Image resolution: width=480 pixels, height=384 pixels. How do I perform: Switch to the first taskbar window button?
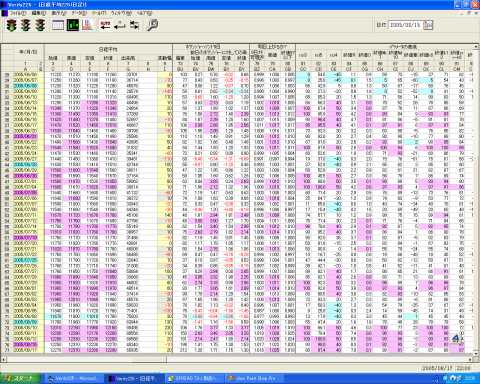pyautogui.click(x=73, y=379)
